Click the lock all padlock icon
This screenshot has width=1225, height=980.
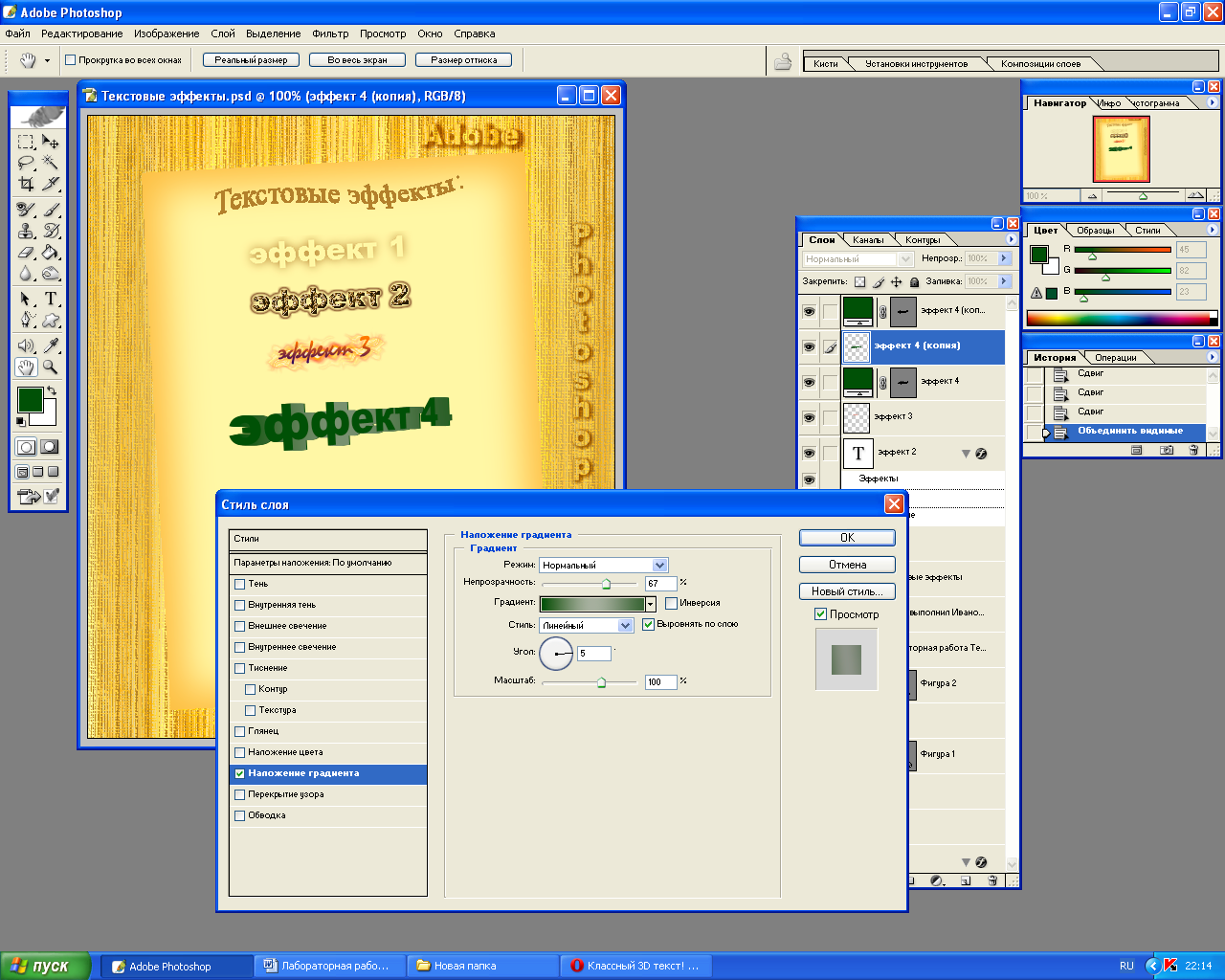[914, 282]
